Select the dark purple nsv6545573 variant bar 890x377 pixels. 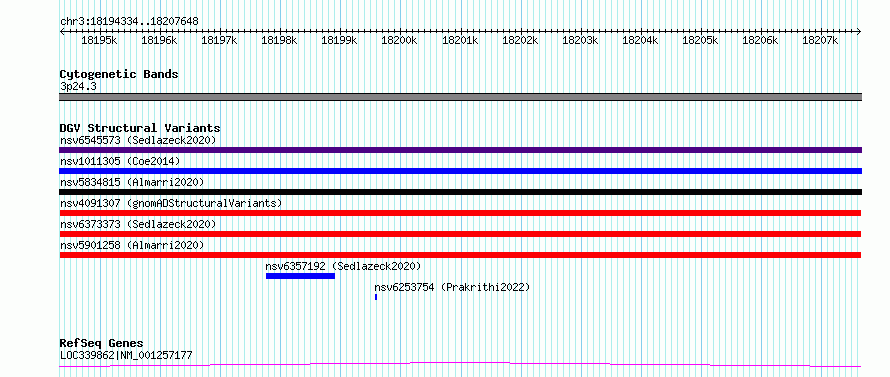point(460,150)
